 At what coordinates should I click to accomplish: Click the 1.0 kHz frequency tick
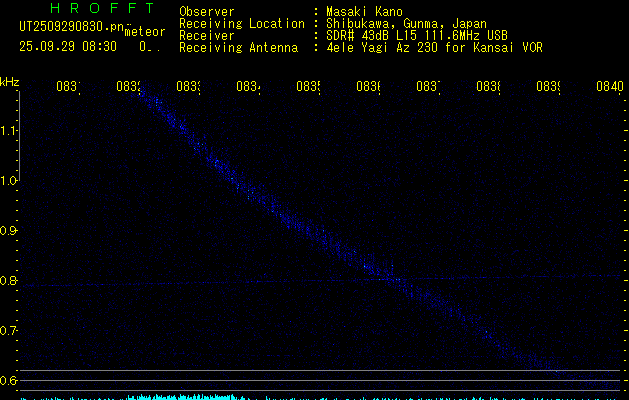(9, 181)
